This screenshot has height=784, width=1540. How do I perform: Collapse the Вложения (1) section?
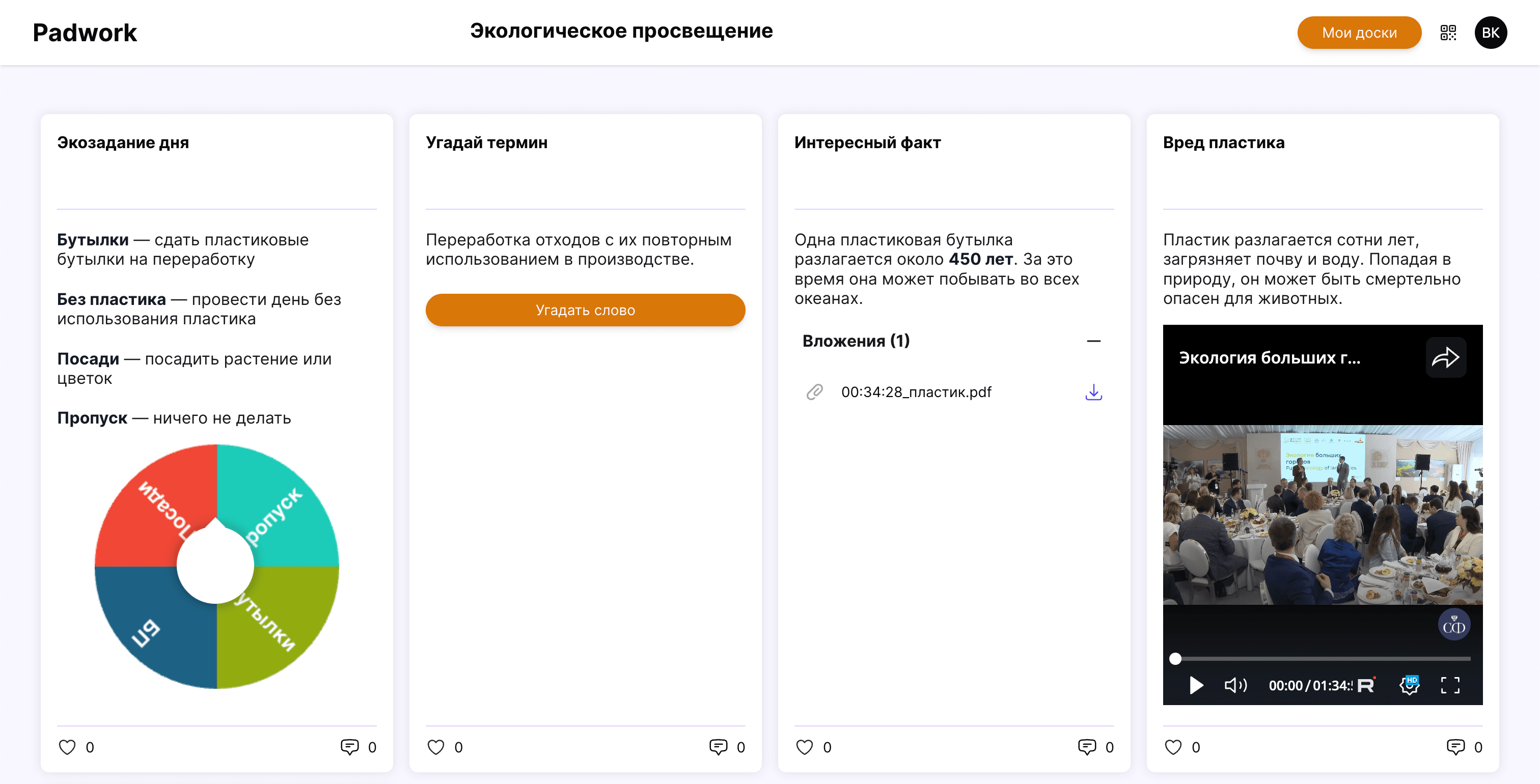pyautogui.click(x=1093, y=341)
